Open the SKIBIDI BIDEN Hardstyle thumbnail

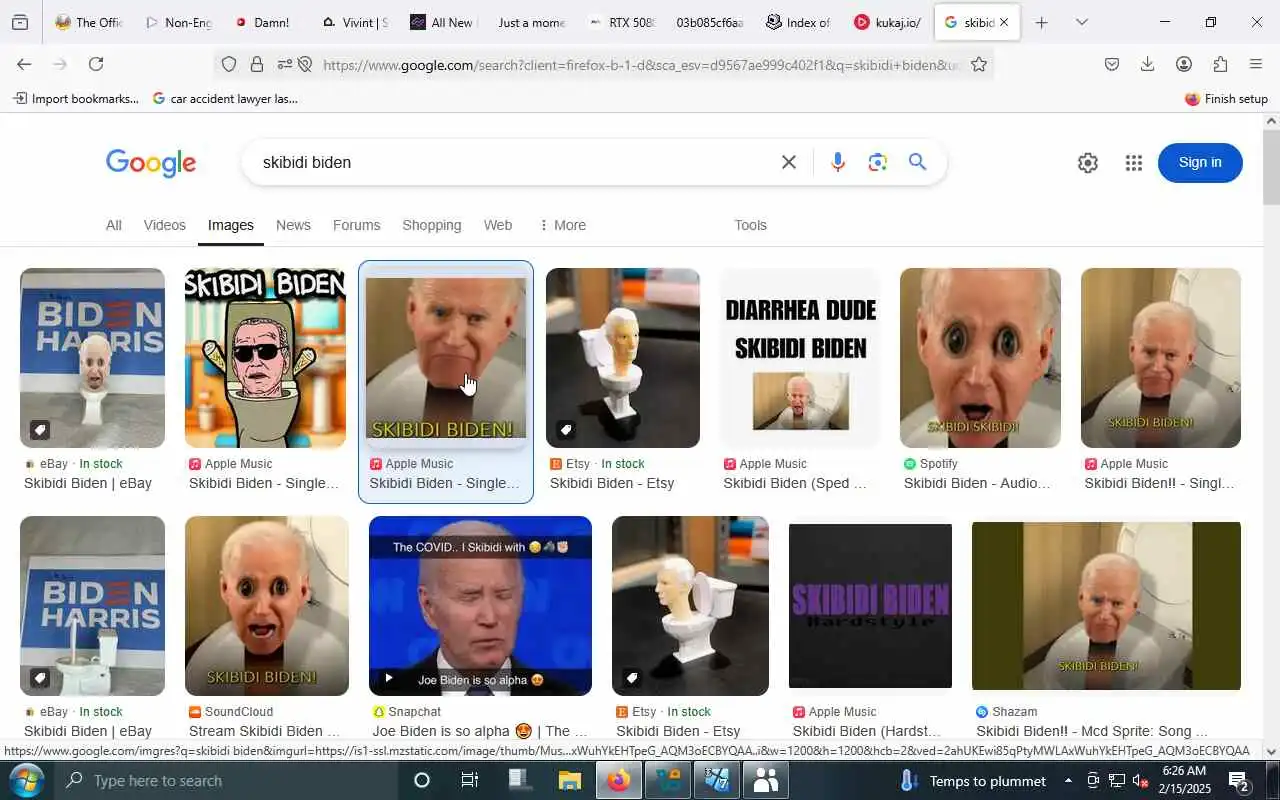tap(870, 606)
